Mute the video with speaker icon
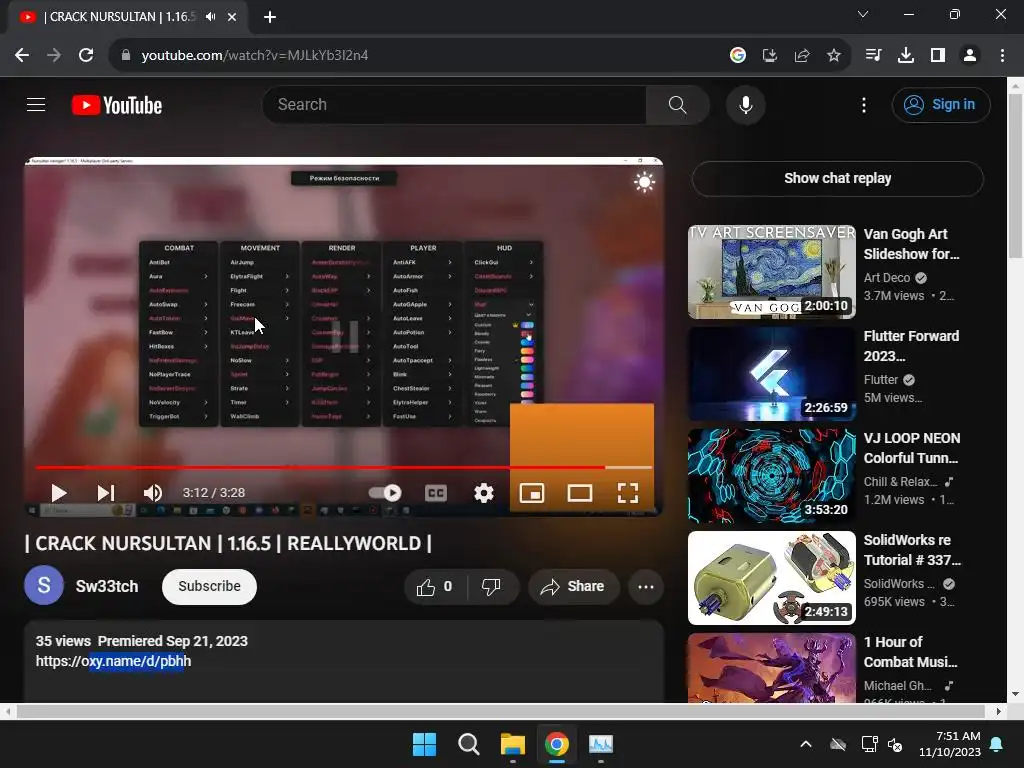The image size is (1024, 768). [153, 493]
